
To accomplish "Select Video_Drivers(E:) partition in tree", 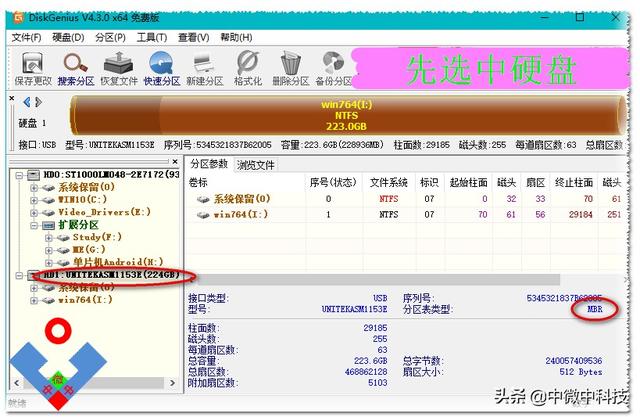I will point(104,212).
